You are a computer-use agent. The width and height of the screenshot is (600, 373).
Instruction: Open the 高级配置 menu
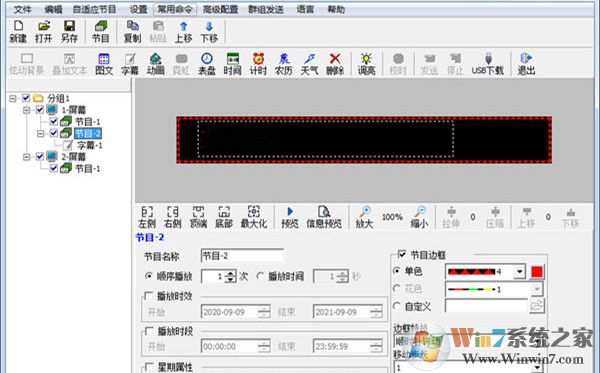(220, 9)
